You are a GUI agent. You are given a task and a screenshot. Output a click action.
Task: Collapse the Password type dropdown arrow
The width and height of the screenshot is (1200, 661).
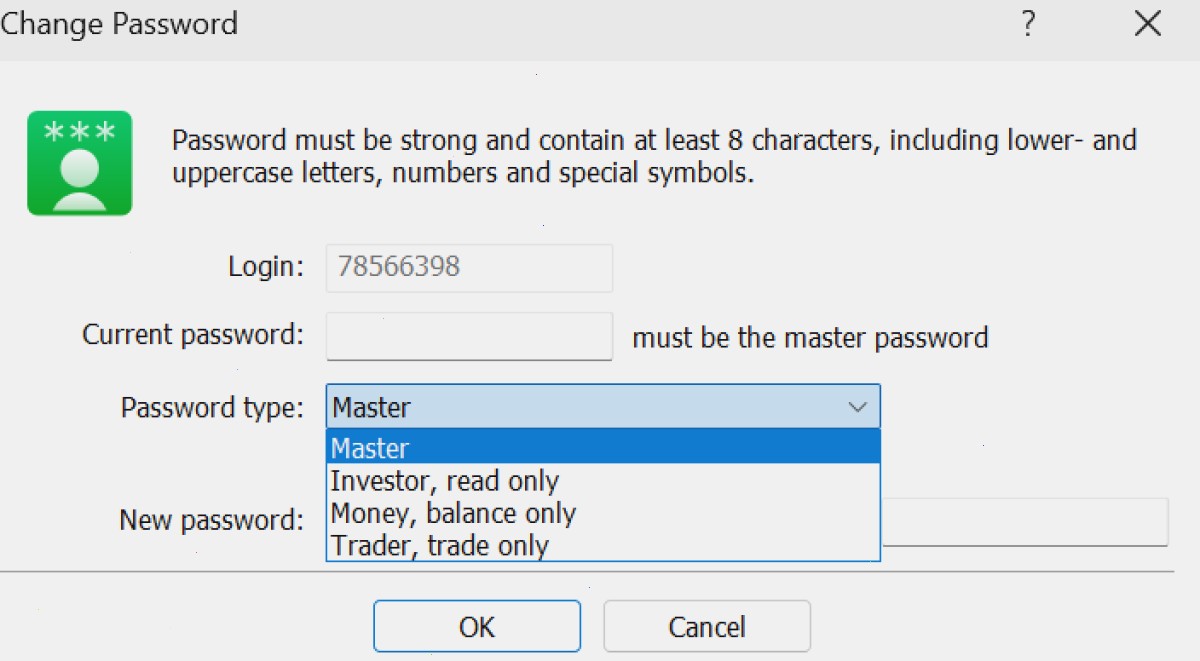857,407
